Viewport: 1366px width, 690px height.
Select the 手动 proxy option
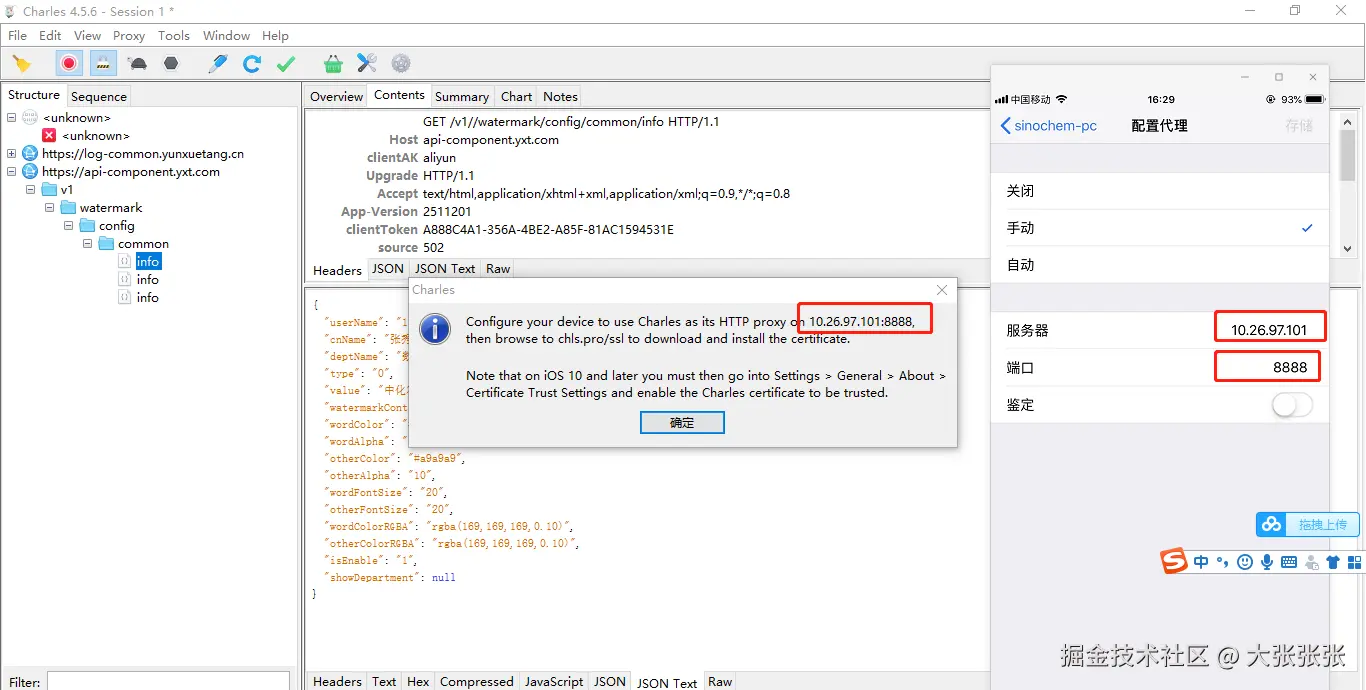point(1160,228)
